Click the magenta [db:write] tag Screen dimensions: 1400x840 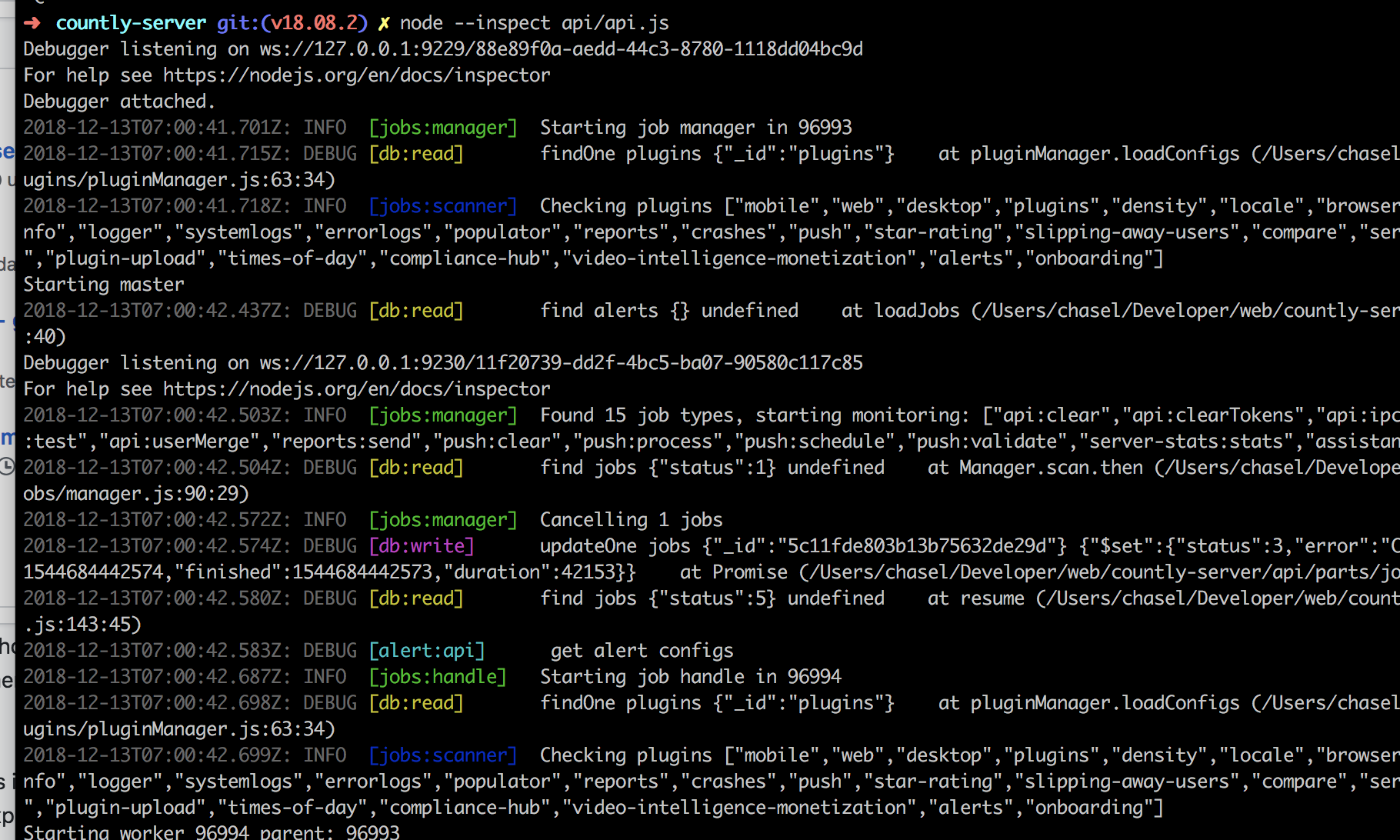(x=422, y=546)
